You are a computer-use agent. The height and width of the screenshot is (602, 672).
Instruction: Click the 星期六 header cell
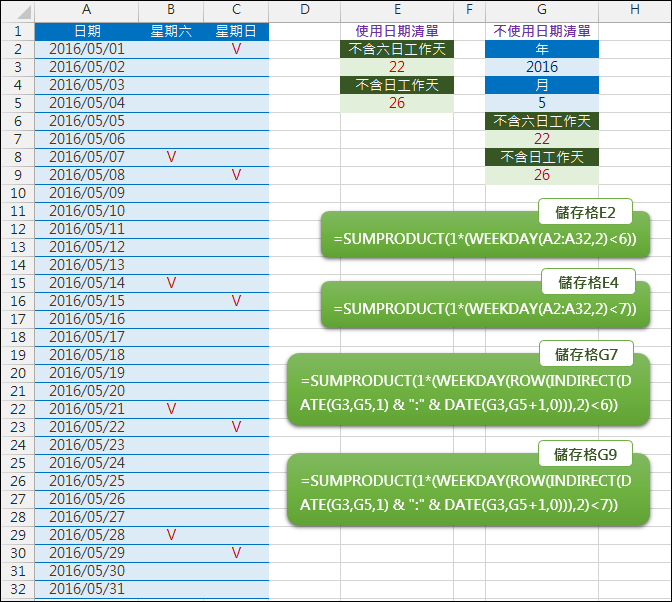171,31
